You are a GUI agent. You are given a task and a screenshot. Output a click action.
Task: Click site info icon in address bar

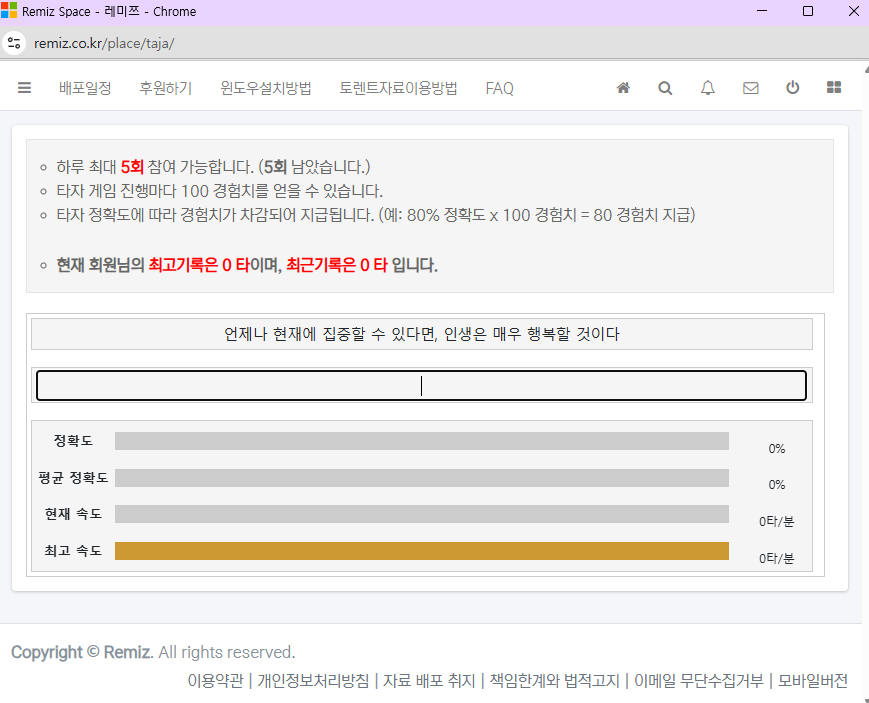pos(14,43)
